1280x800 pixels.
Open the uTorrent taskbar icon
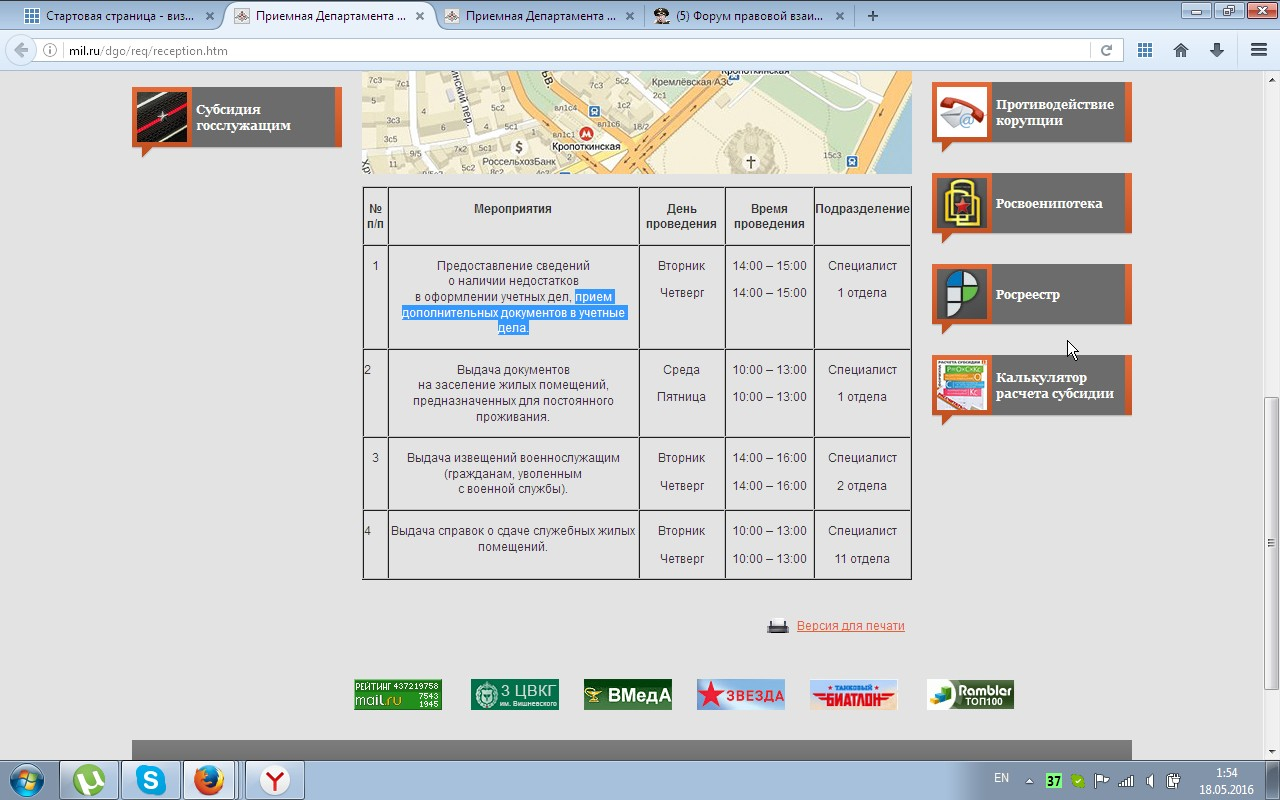(89, 780)
